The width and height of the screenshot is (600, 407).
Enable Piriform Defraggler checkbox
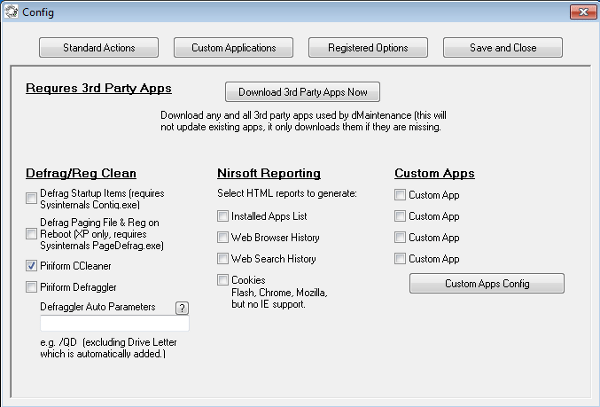(32, 287)
